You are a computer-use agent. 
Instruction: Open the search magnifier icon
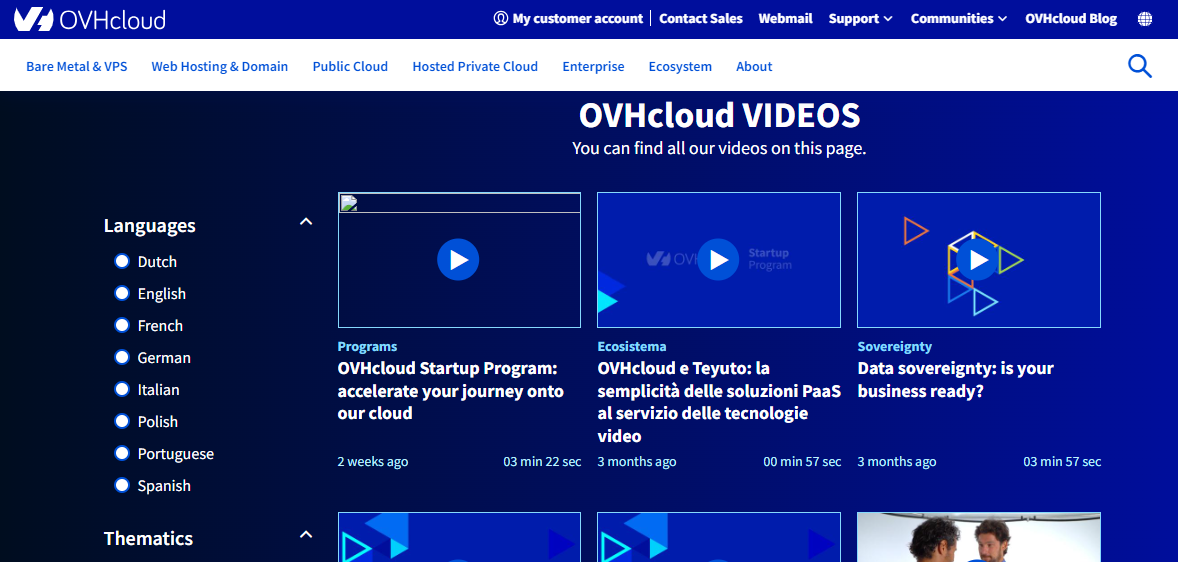point(1139,66)
